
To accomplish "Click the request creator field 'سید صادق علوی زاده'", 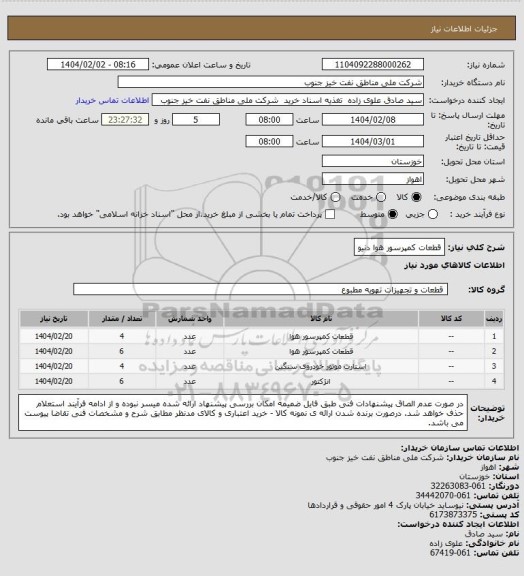I will [288, 100].
